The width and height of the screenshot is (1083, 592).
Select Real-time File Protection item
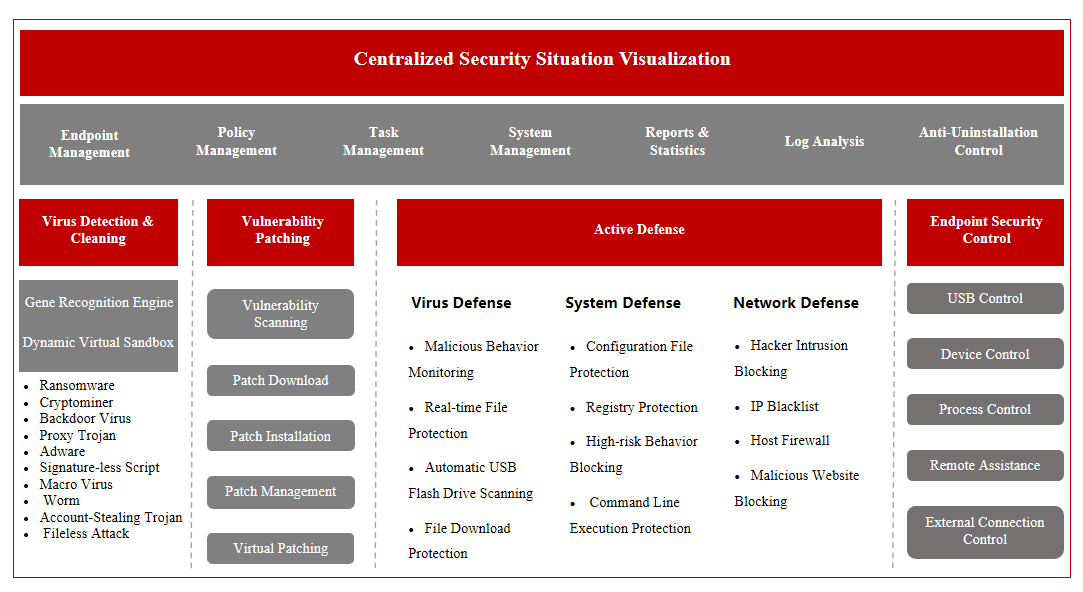[458, 420]
